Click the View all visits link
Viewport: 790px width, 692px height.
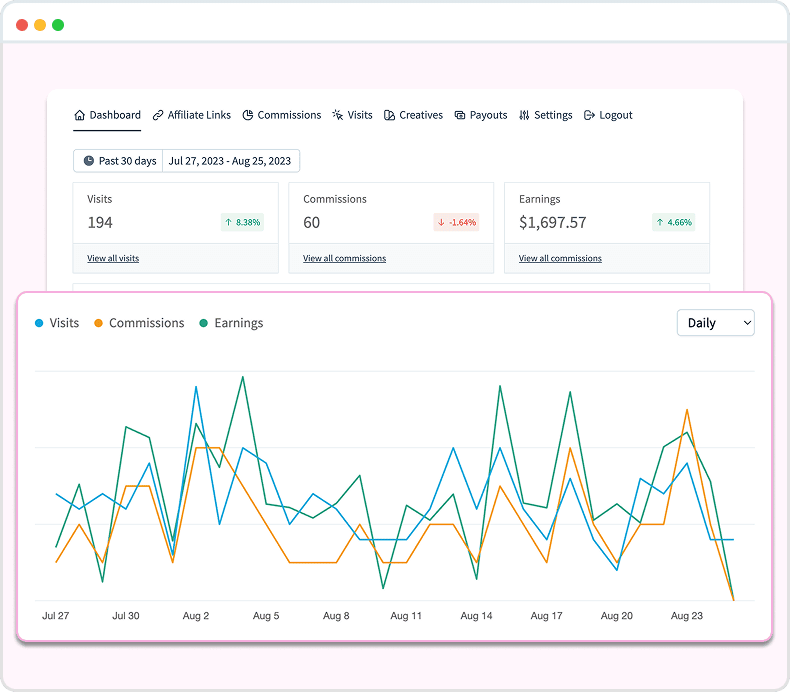click(113, 258)
